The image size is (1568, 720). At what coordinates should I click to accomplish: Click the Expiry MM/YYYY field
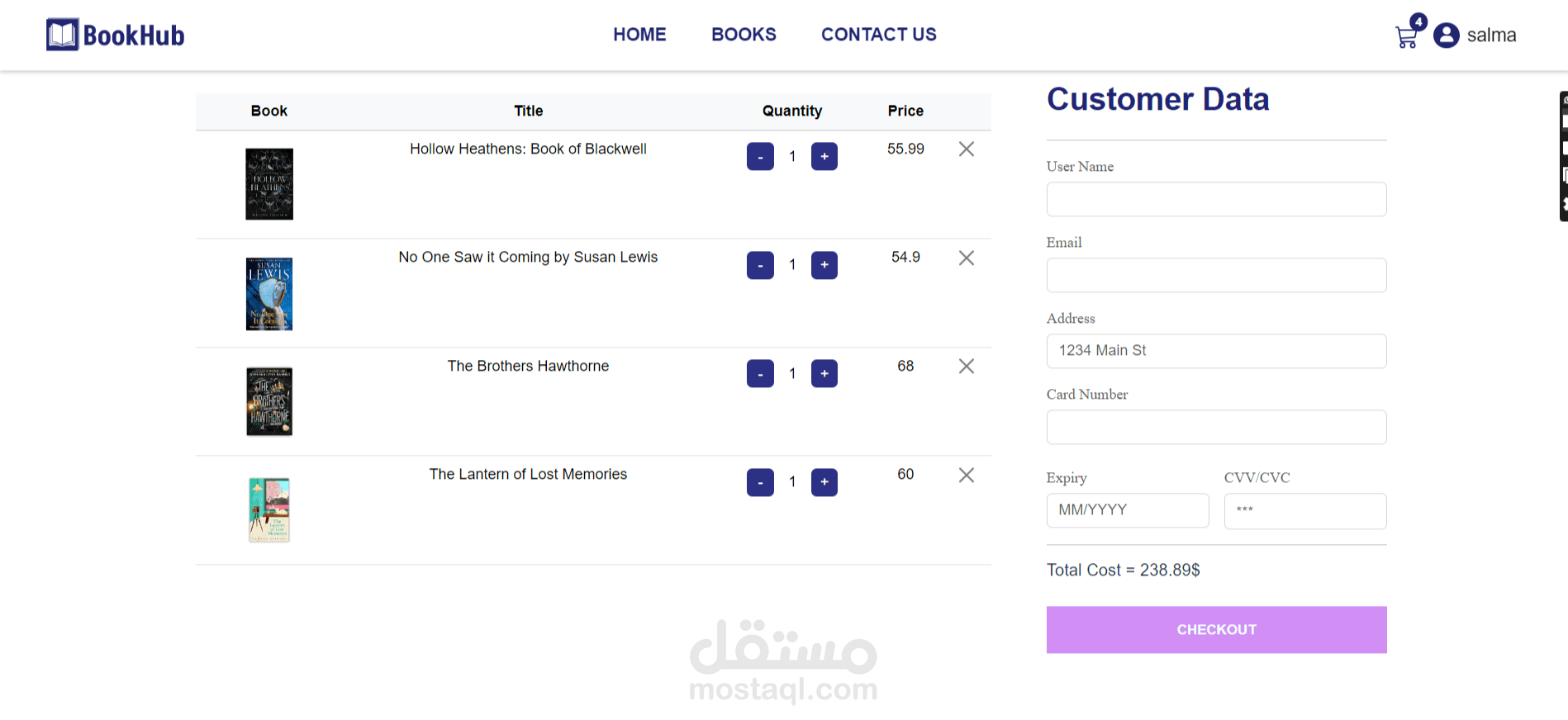pos(1128,510)
